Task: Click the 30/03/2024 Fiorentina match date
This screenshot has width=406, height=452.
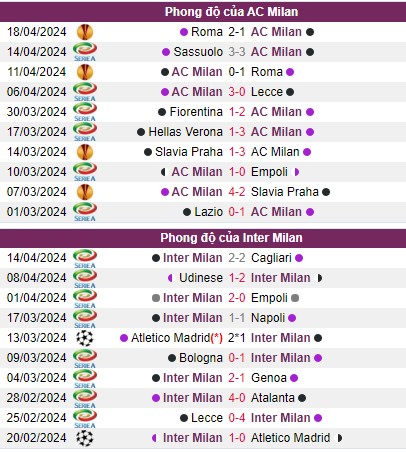Action: pyautogui.click(x=37, y=112)
